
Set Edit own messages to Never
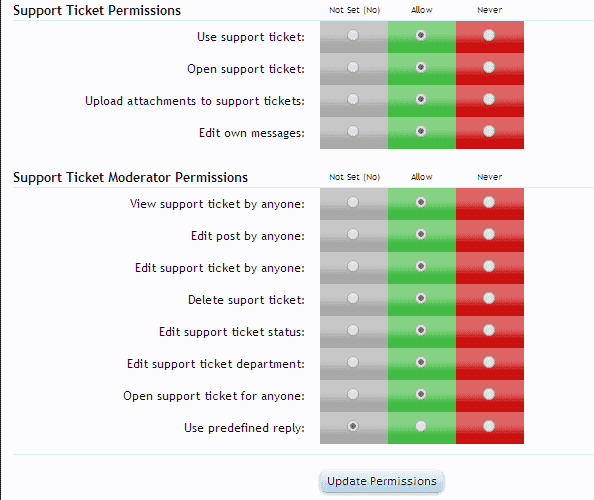489,131
